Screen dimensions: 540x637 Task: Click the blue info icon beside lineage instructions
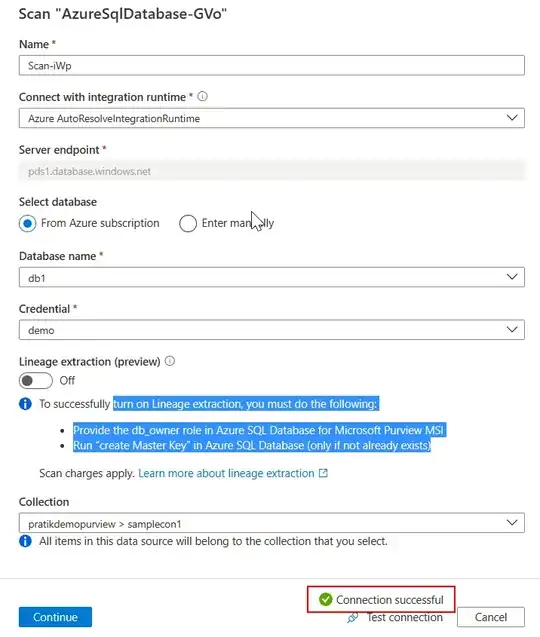click(x=25, y=404)
